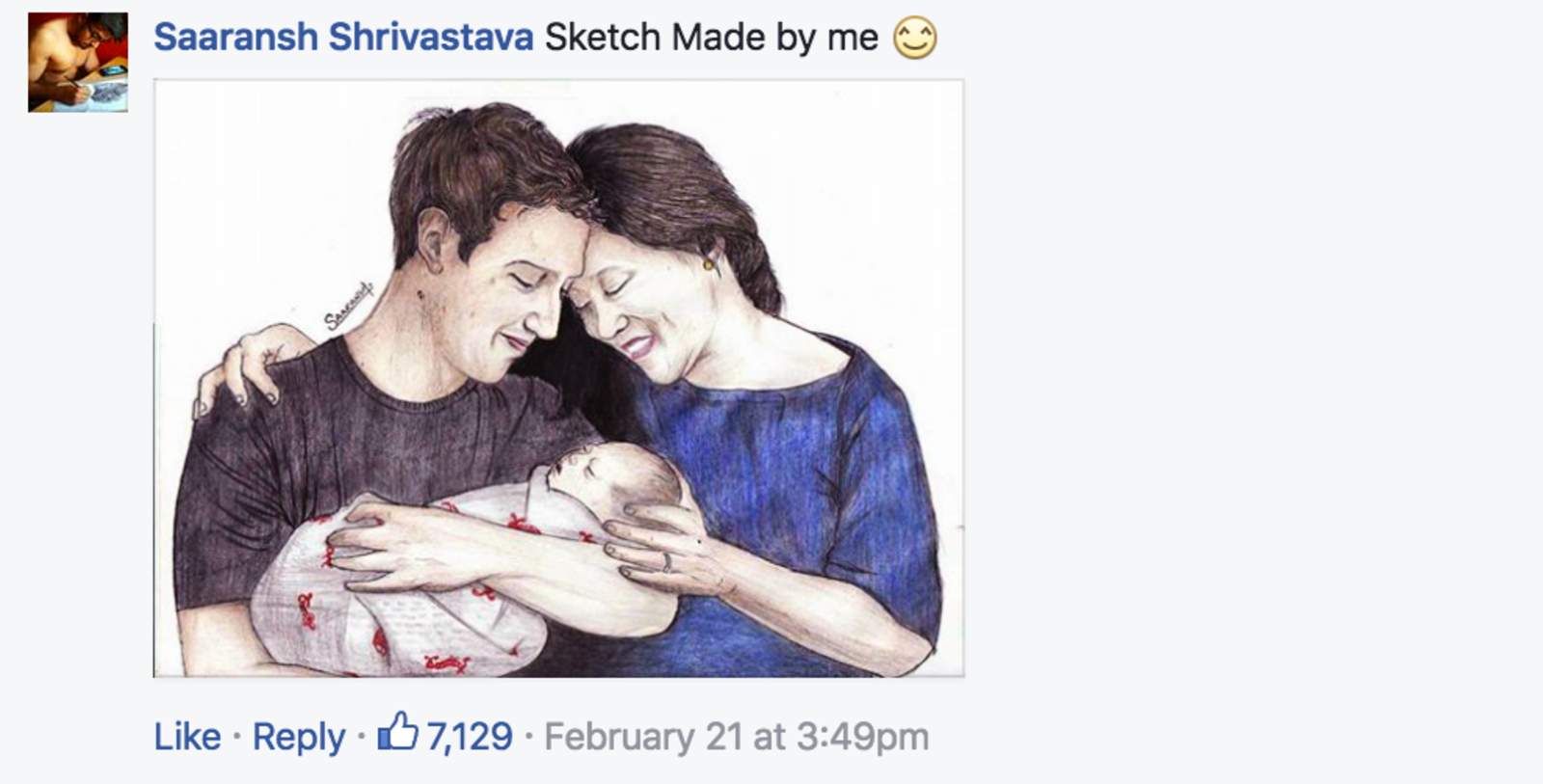This screenshot has height=784, width=1543.
Task: Like this comment
Action: pos(187,737)
